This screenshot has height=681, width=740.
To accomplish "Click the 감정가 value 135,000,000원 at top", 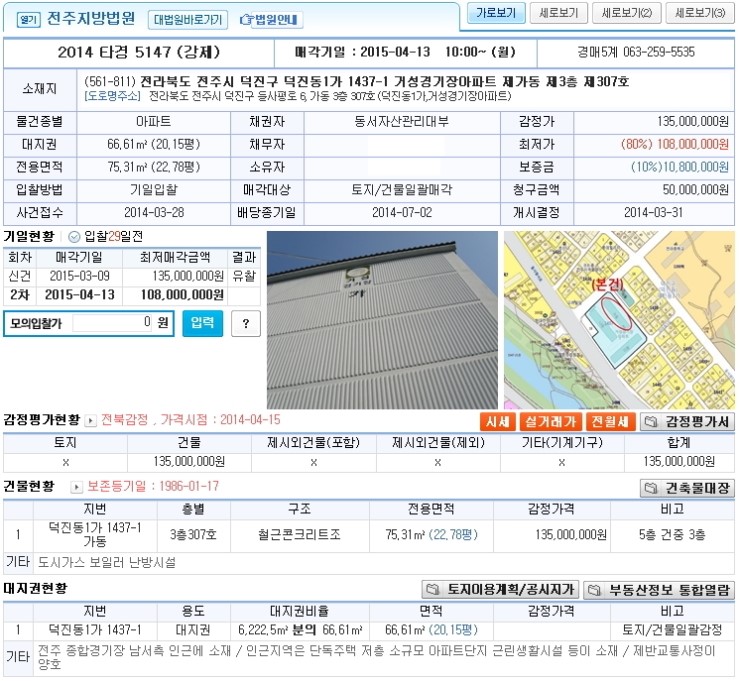I will 693,122.
